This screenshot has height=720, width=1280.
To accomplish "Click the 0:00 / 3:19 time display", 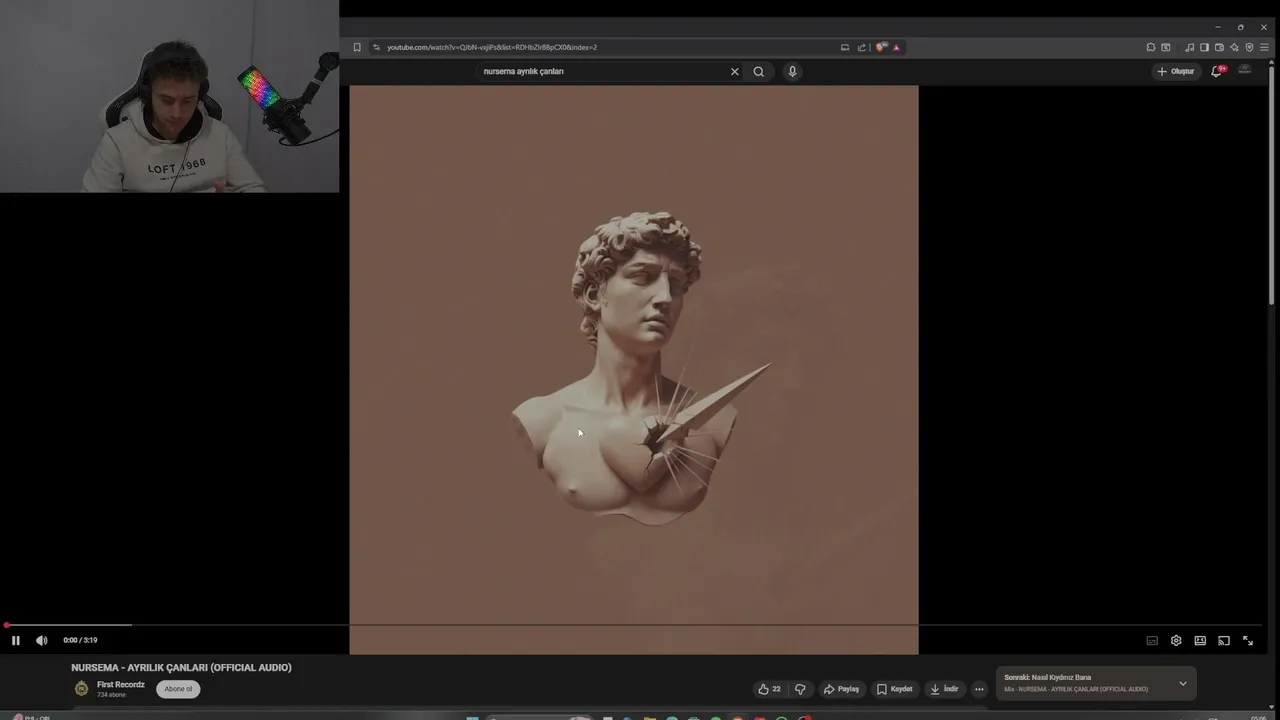I will tap(80, 640).
